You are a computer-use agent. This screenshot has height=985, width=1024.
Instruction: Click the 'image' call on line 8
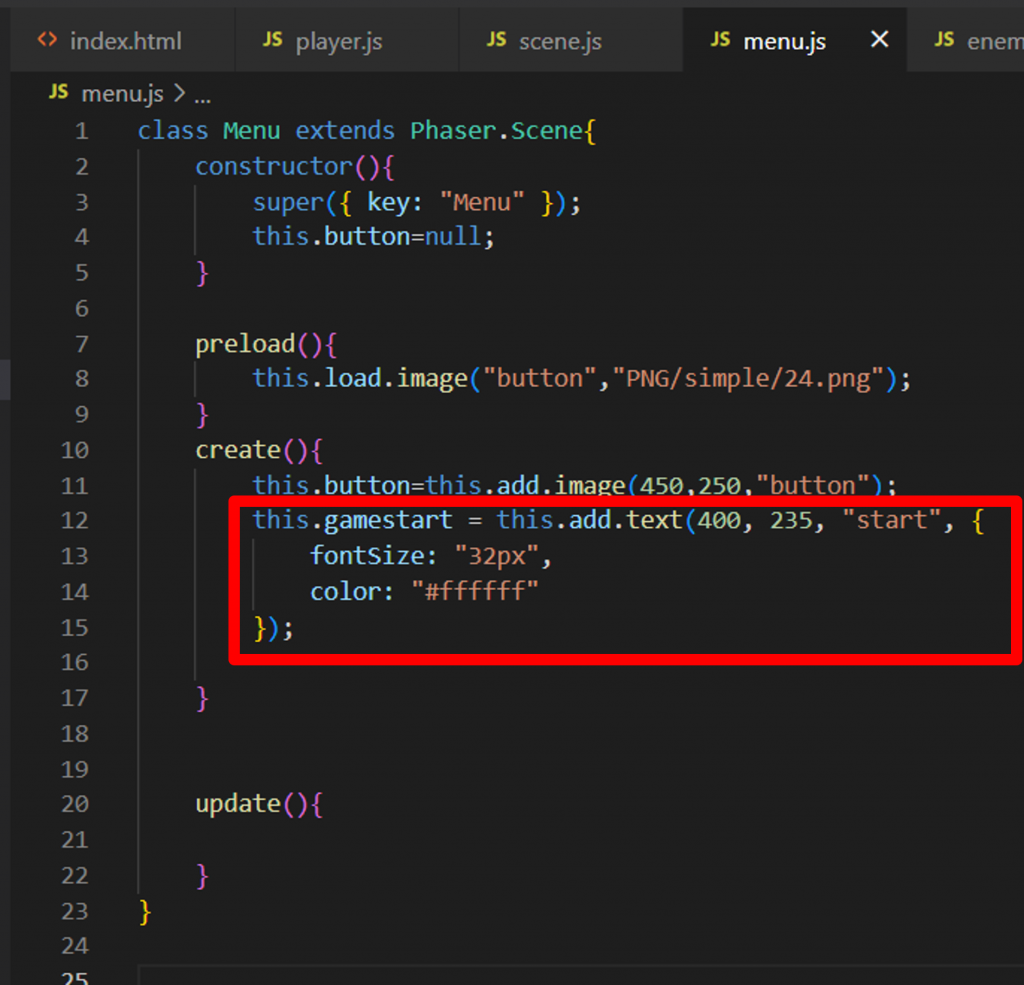[432, 379]
